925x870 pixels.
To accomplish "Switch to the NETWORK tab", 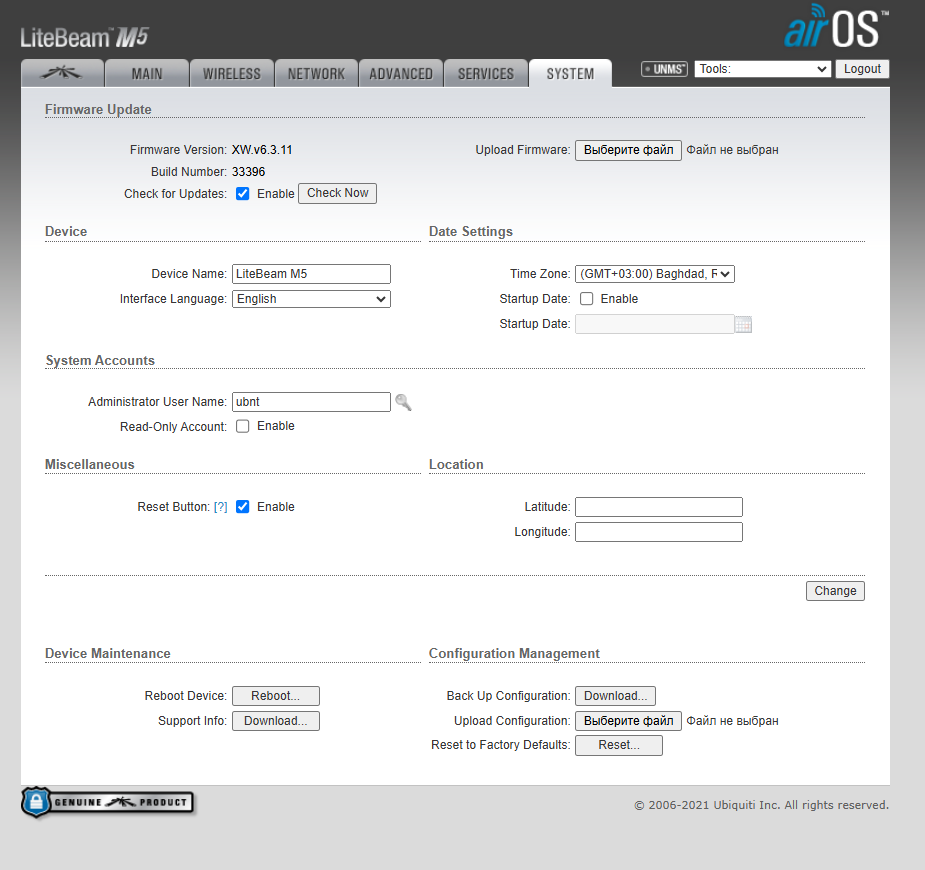I will pos(316,73).
